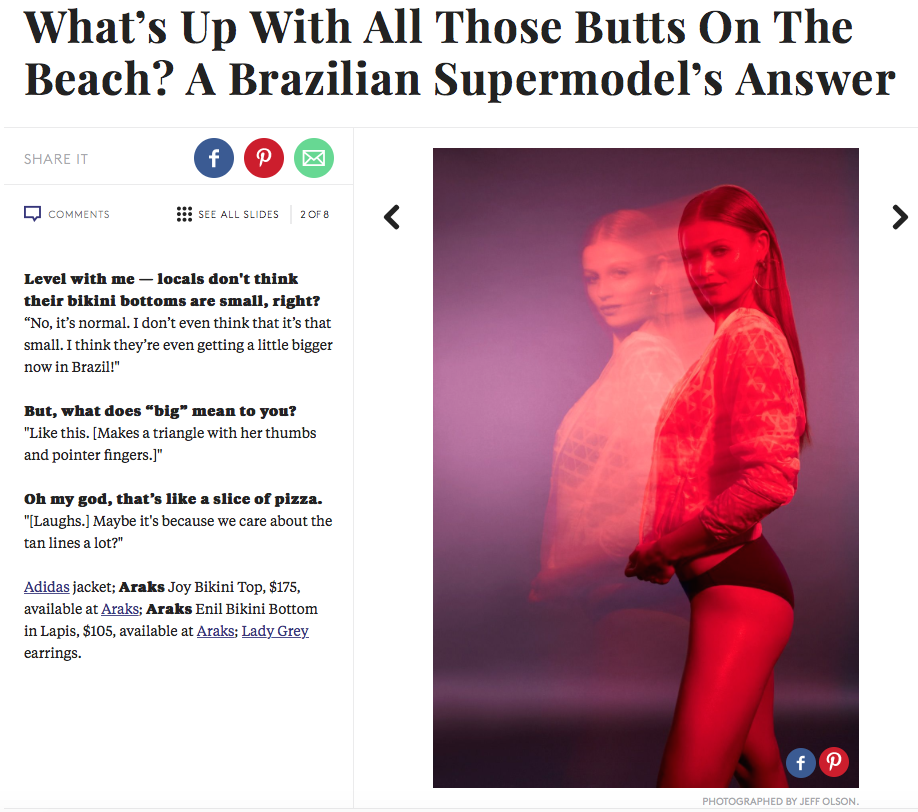Share the photo on Facebook from the image overlay
The width and height of the screenshot is (918, 812).
pyautogui.click(x=800, y=762)
